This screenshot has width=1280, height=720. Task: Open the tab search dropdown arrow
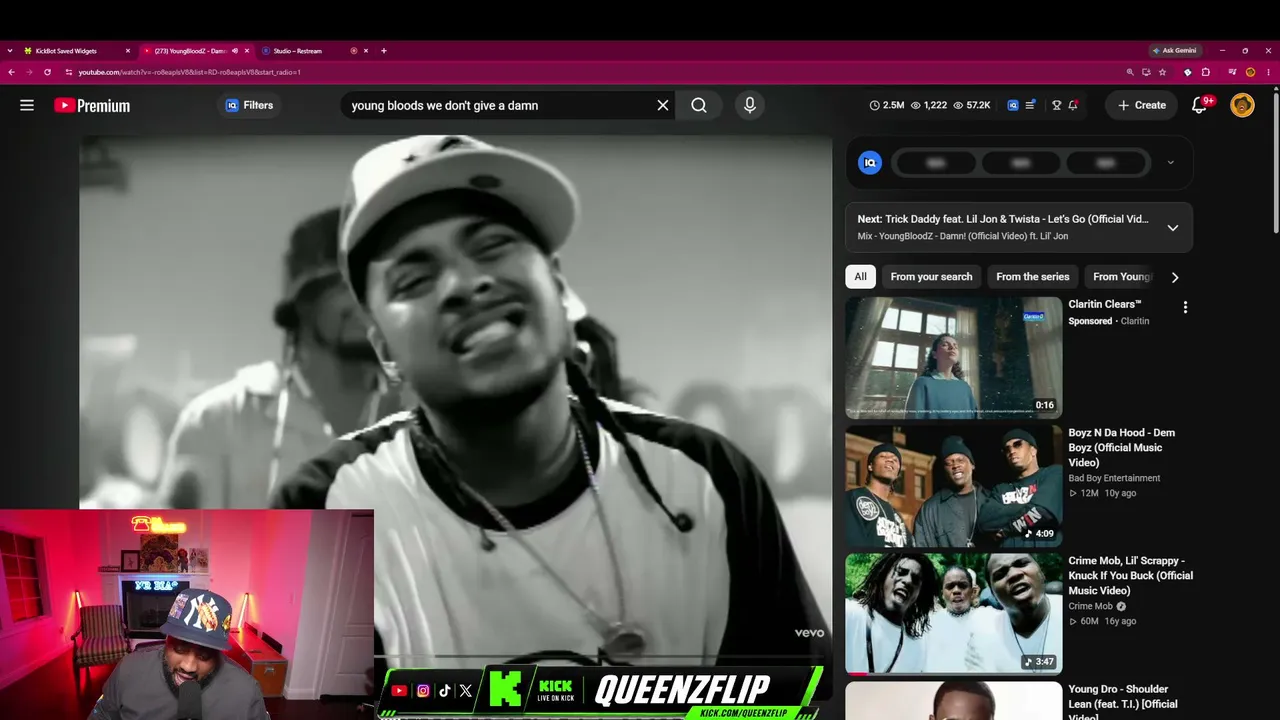tap(10, 51)
